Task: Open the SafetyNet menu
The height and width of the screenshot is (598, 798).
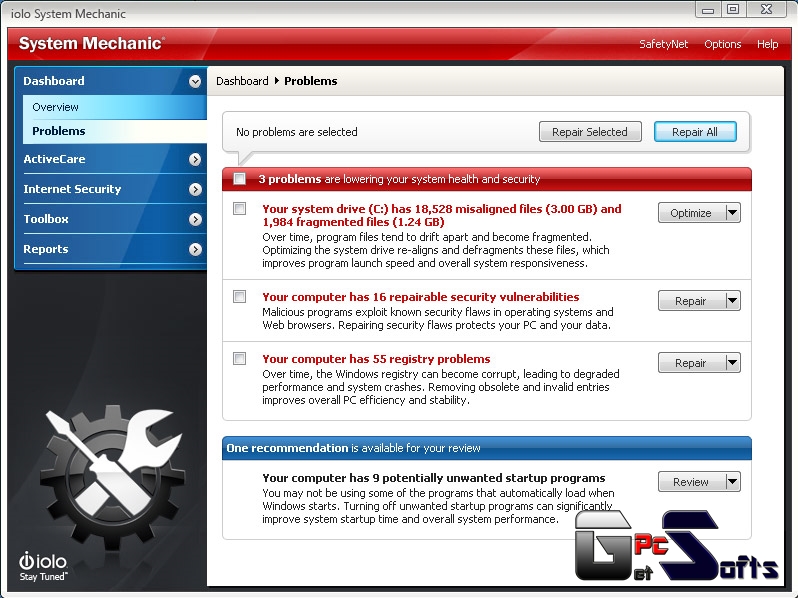Action: (x=664, y=44)
